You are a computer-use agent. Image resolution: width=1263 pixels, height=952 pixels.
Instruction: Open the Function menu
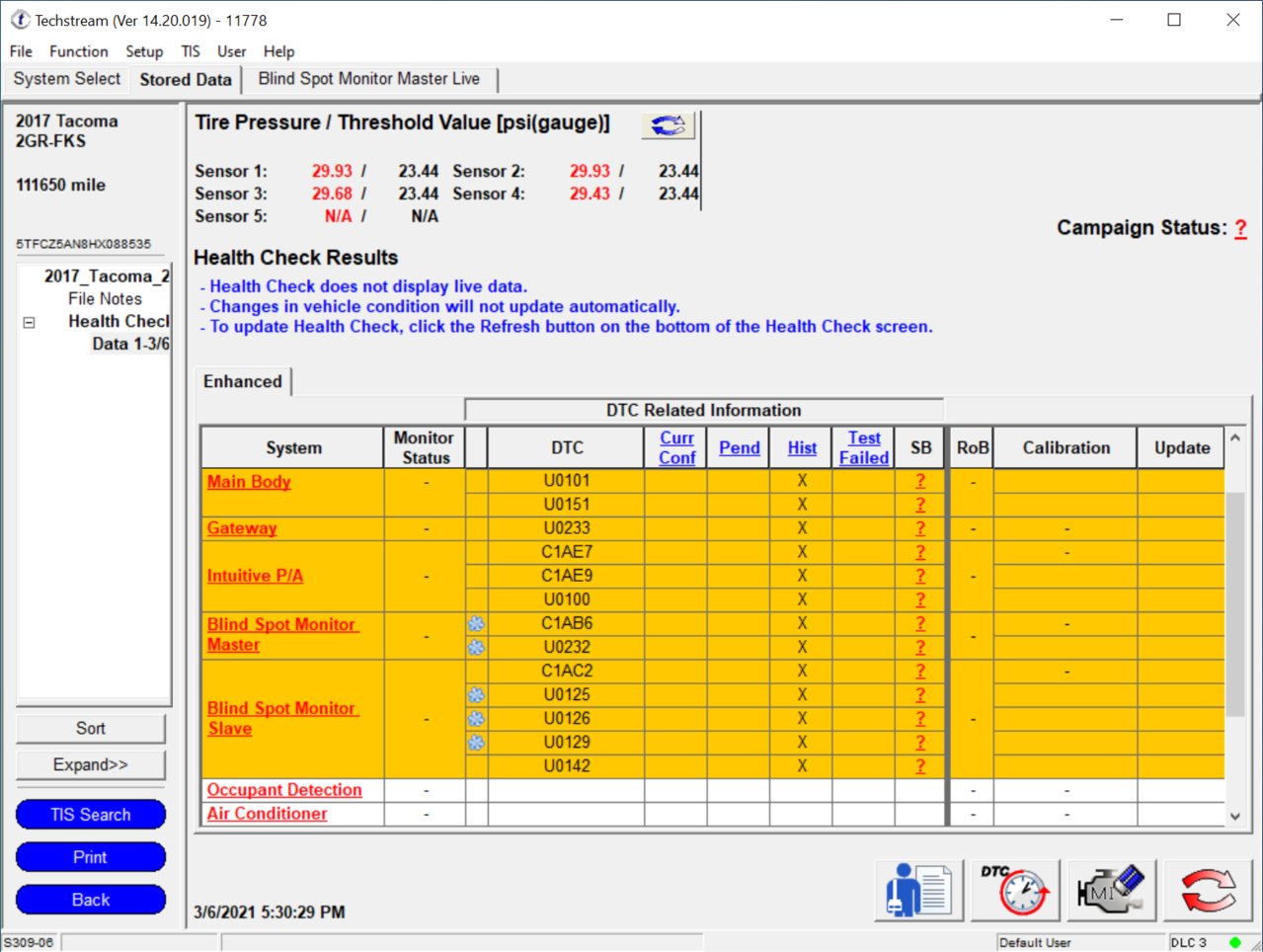coord(79,51)
